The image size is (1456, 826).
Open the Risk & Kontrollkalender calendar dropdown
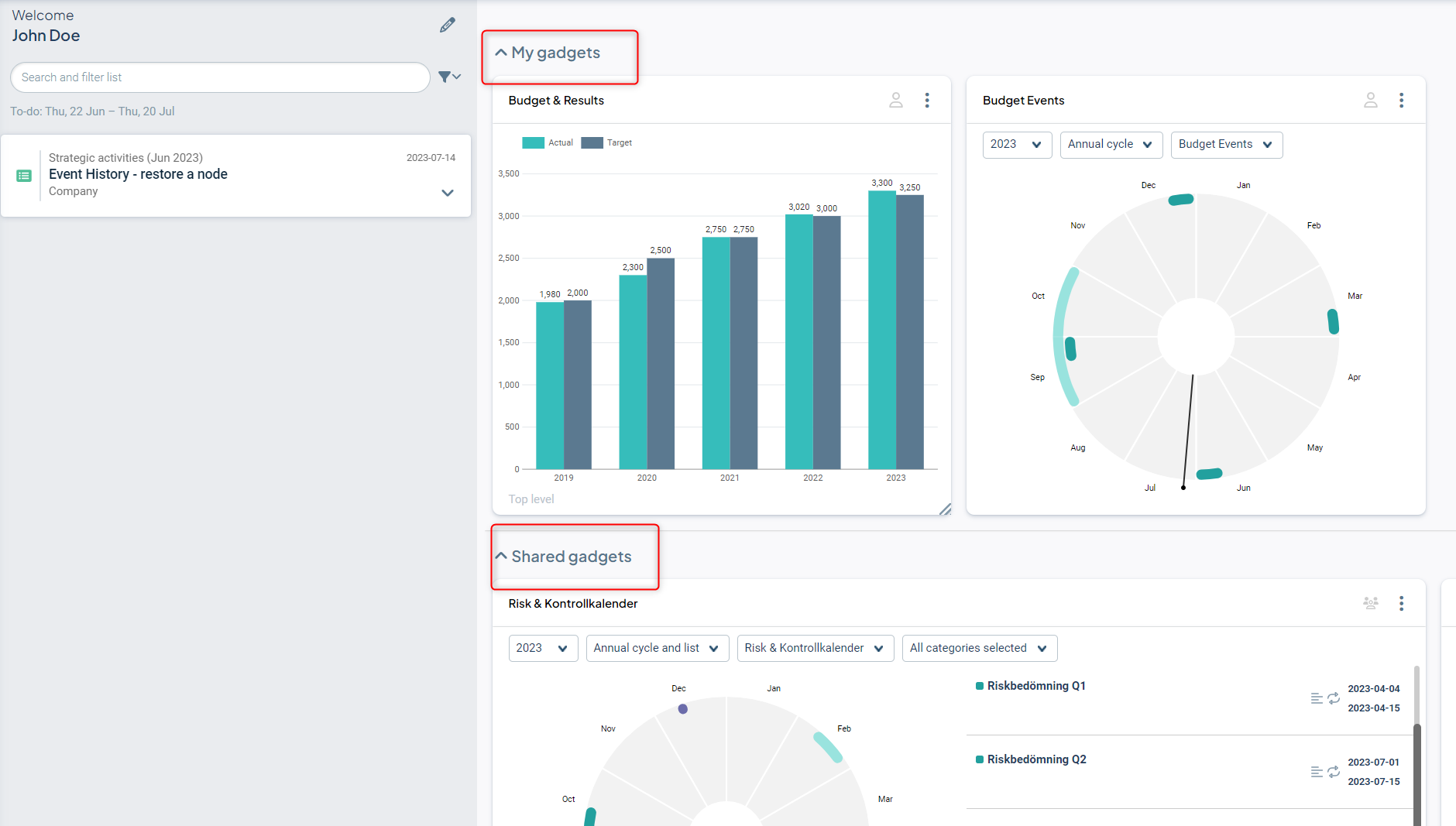(815, 648)
